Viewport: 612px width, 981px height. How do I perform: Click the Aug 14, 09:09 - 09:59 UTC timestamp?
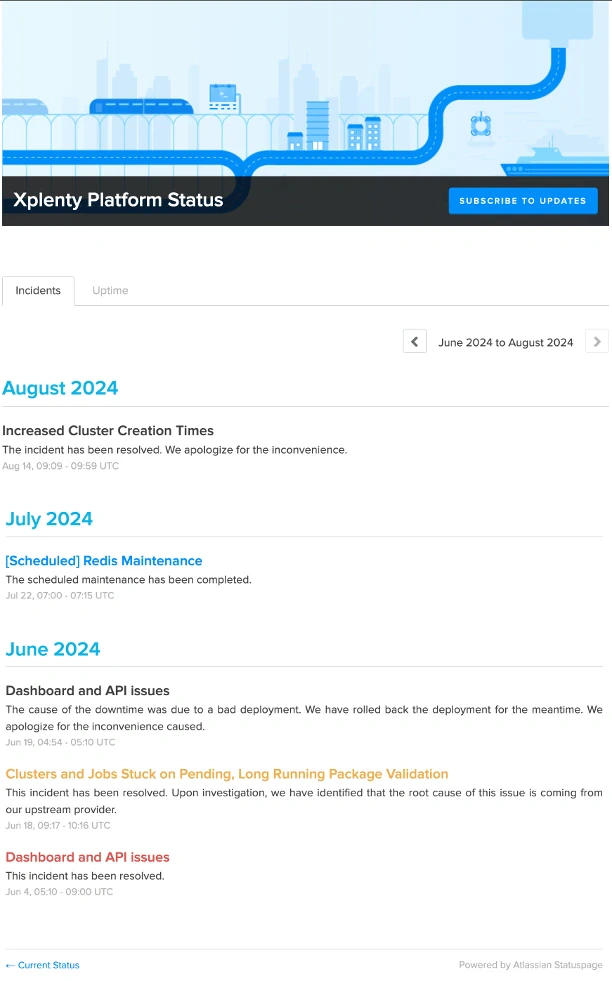60,466
